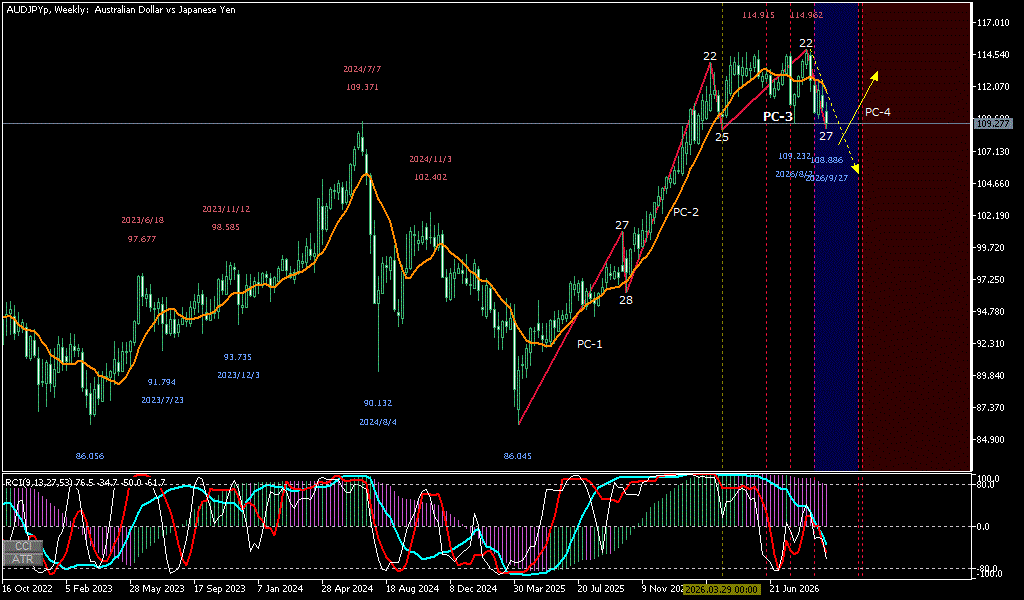Click the 109.371 high price label

[362, 87]
